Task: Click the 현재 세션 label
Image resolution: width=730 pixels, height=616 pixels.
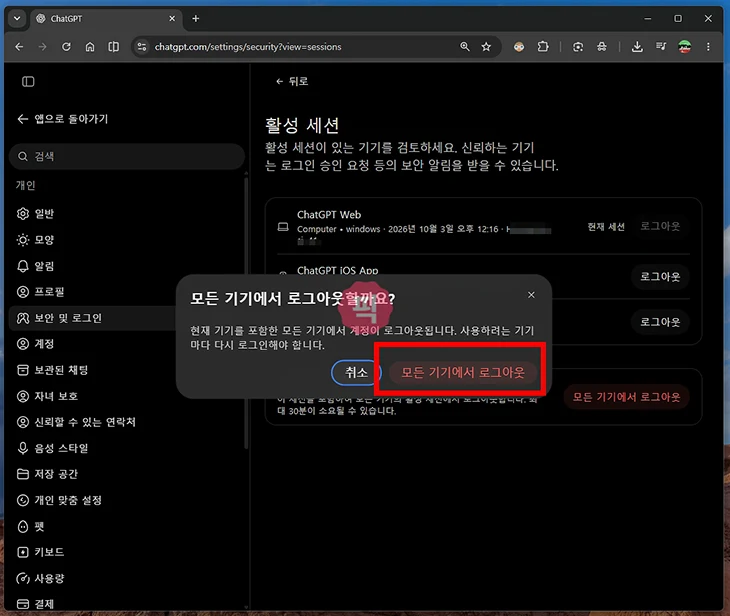Action: (x=606, y=227)
